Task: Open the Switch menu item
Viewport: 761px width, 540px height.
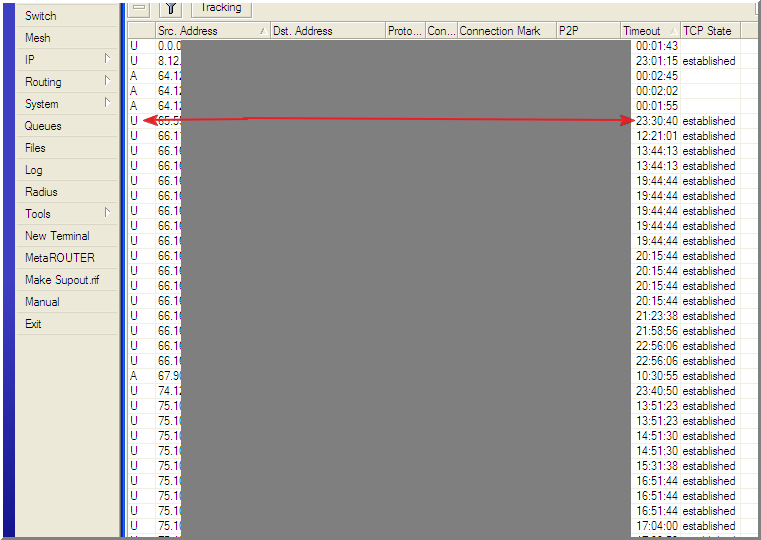Action: (67, 16)
